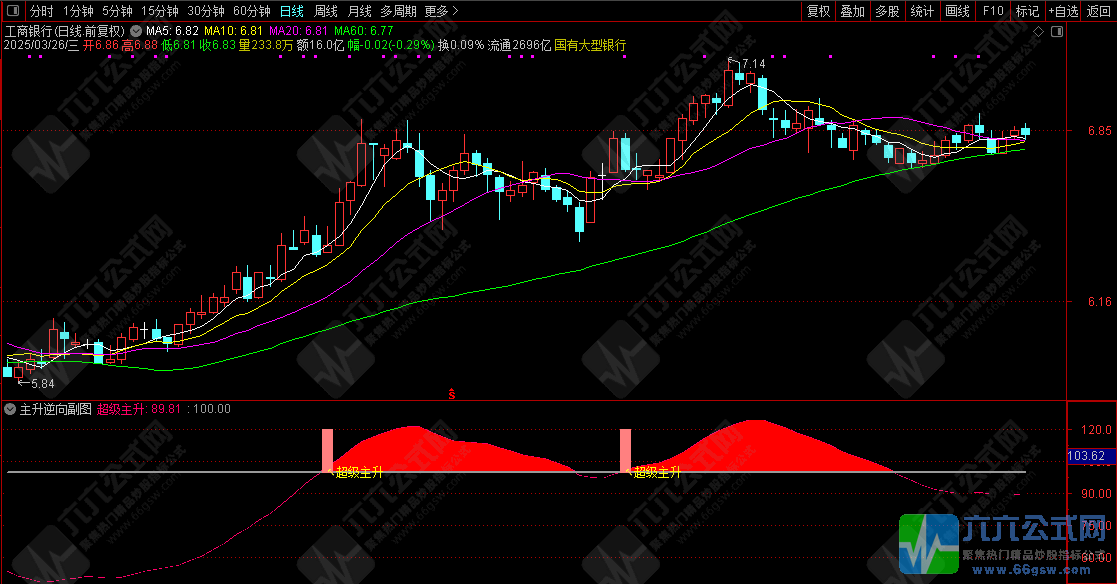Toggle 叠加 overlay comparison
1117x584 pixels.
click(852, 12)
